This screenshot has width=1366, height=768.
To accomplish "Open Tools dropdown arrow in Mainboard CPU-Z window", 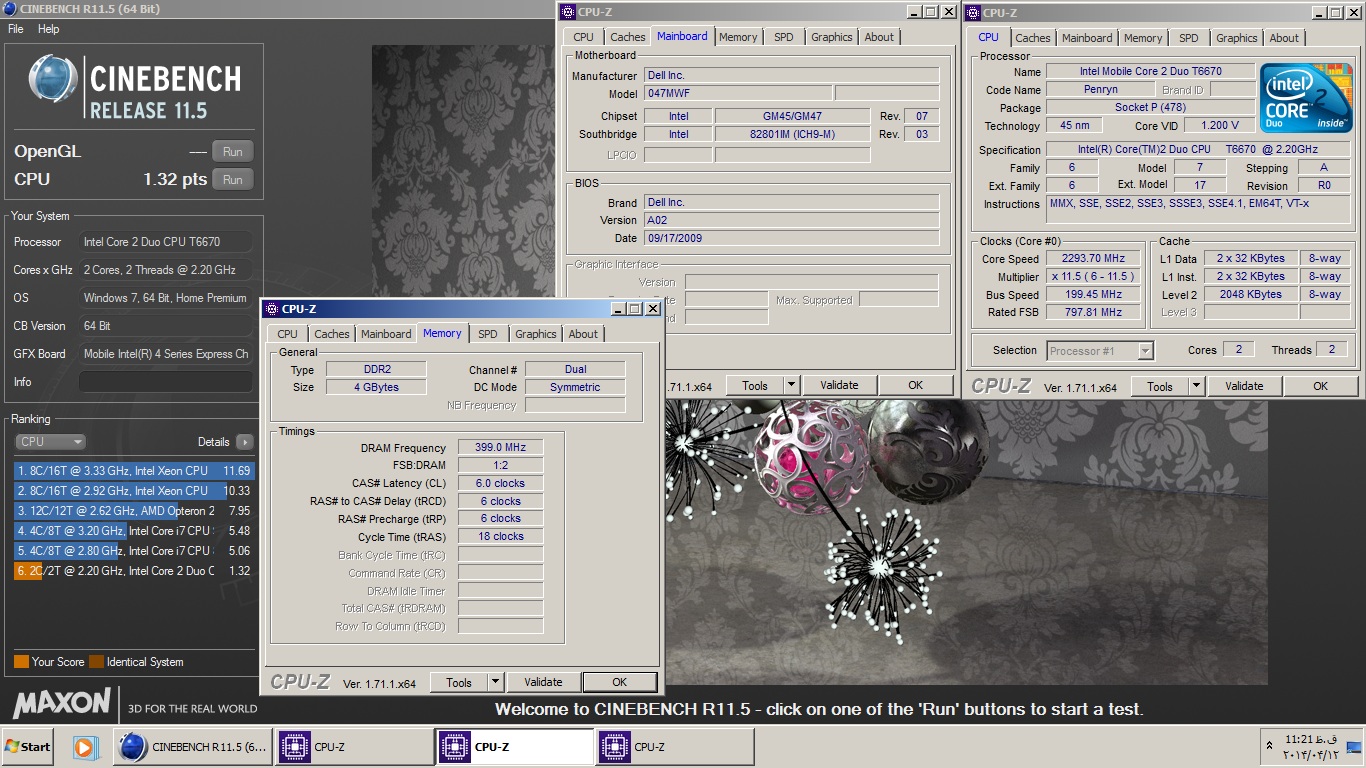I will coord(791,385).
